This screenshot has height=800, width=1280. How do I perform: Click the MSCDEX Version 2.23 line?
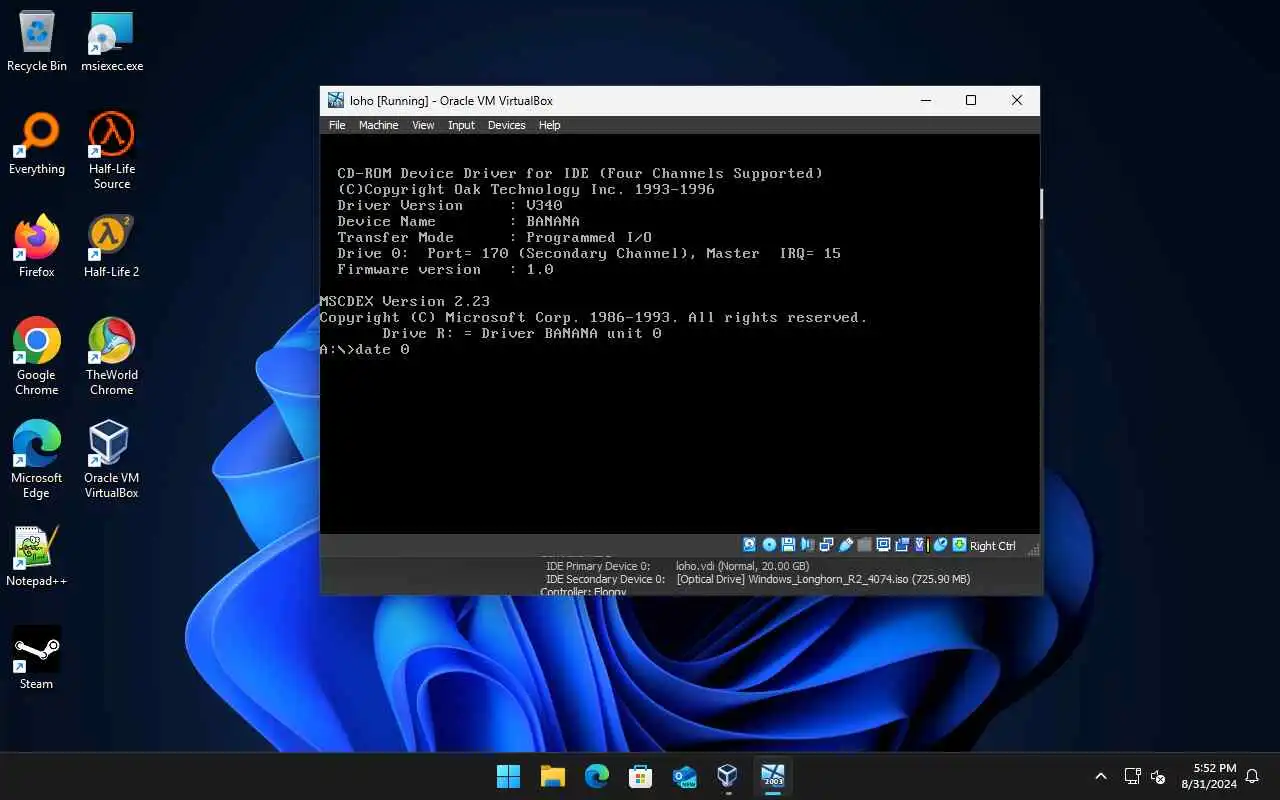(405, 301)
